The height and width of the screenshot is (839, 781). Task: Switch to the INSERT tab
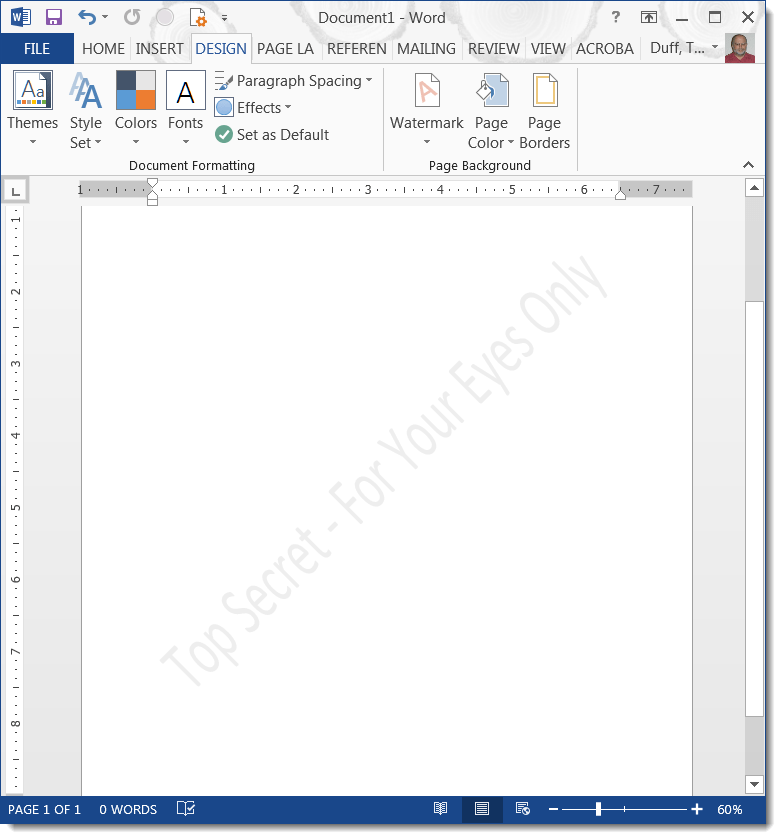160,48
